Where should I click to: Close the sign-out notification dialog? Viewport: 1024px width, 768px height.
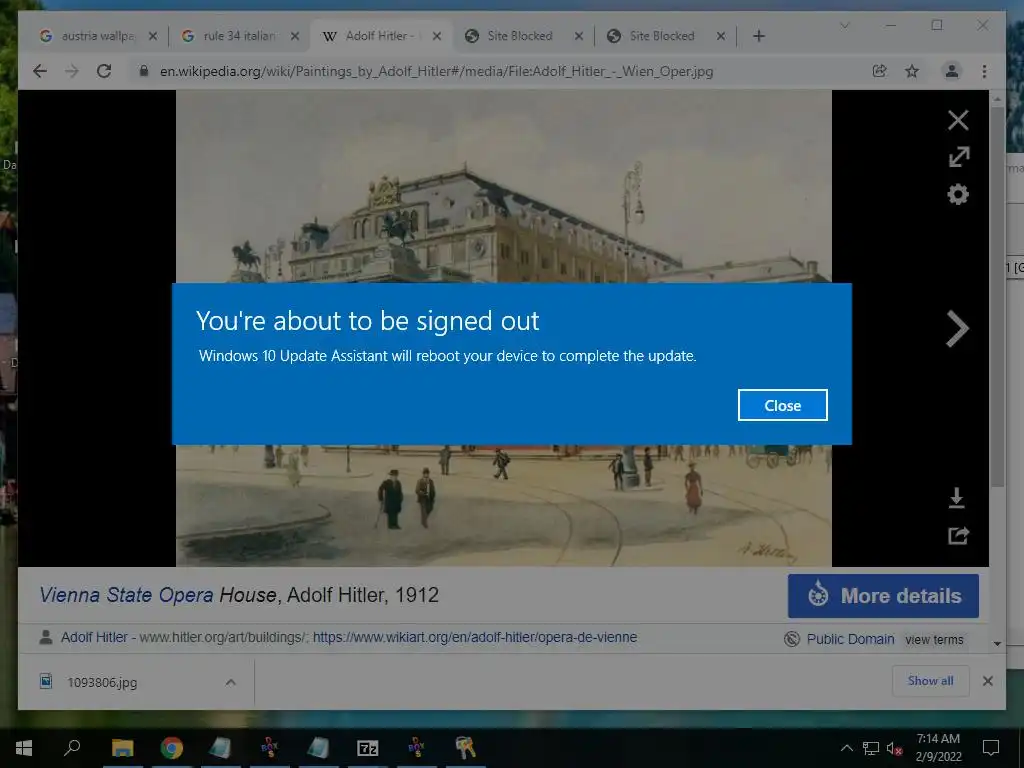(782, 406)
